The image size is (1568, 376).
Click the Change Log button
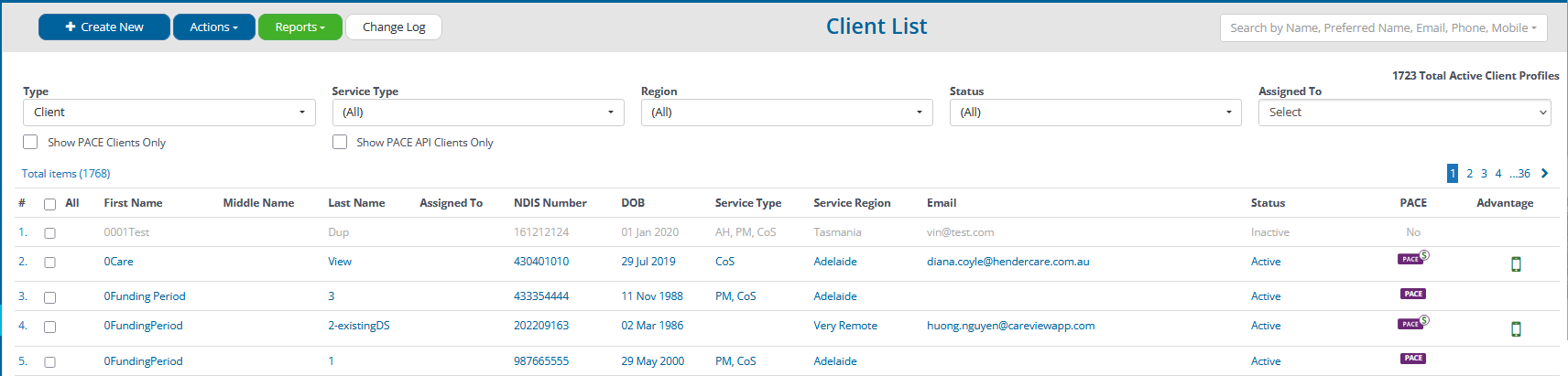[x=394, y=27]
